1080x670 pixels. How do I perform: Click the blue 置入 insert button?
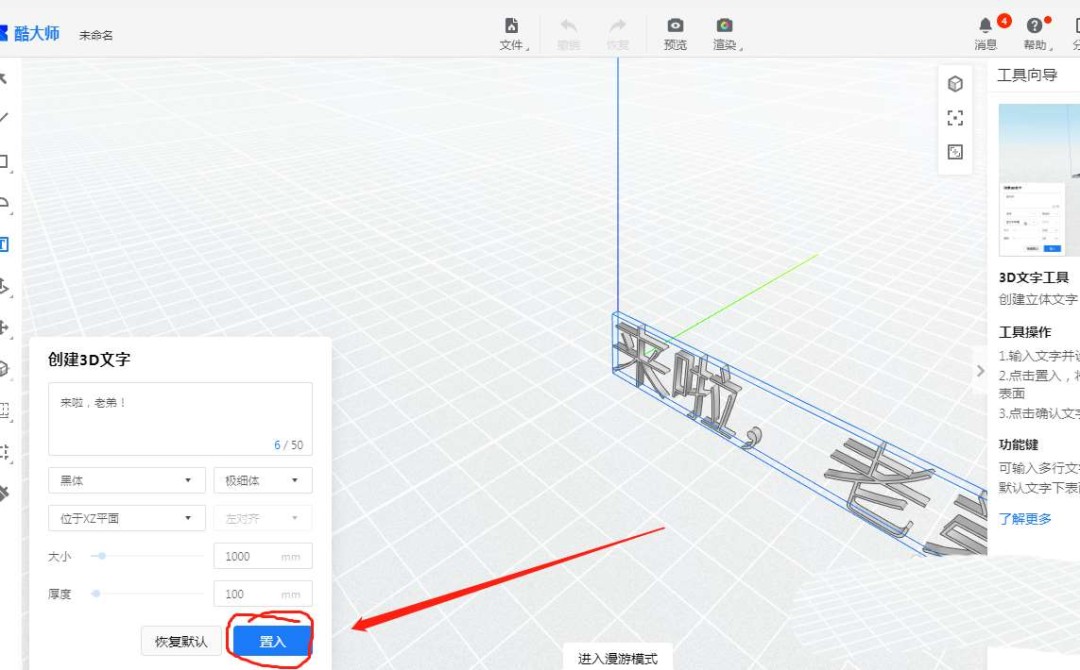272,641
